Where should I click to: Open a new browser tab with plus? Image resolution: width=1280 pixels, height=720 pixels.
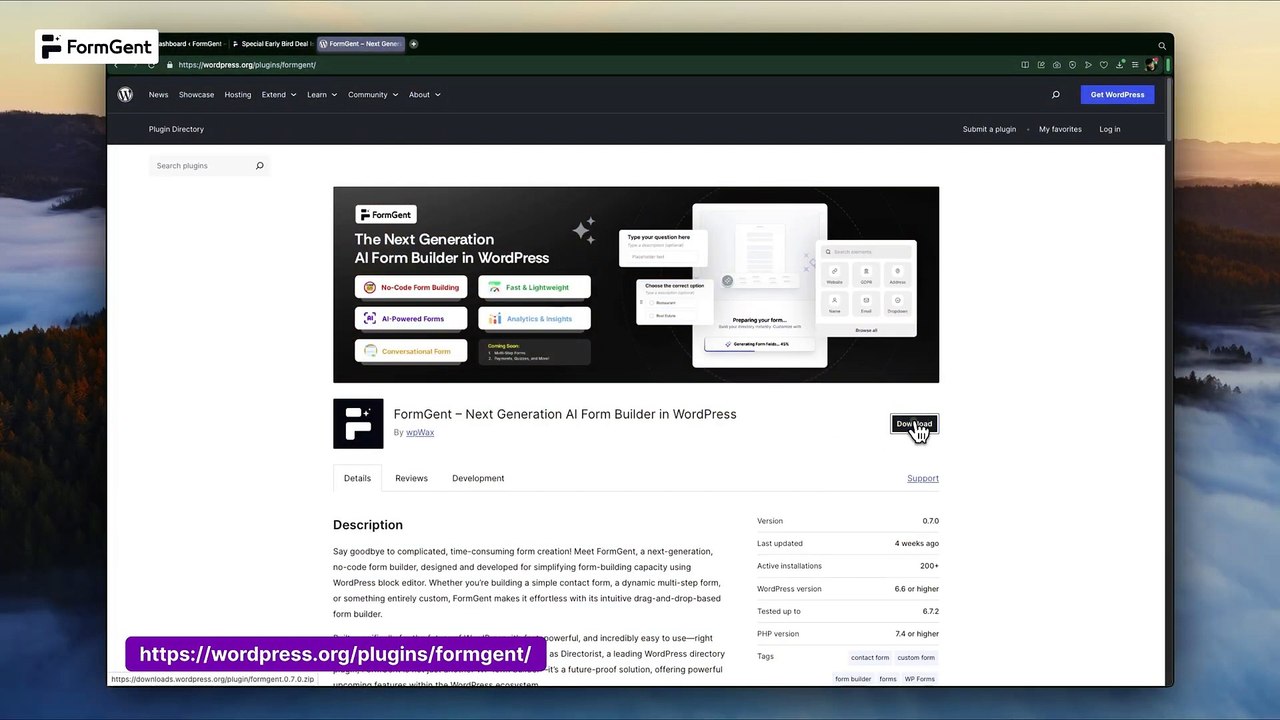(x=413, y=44)
